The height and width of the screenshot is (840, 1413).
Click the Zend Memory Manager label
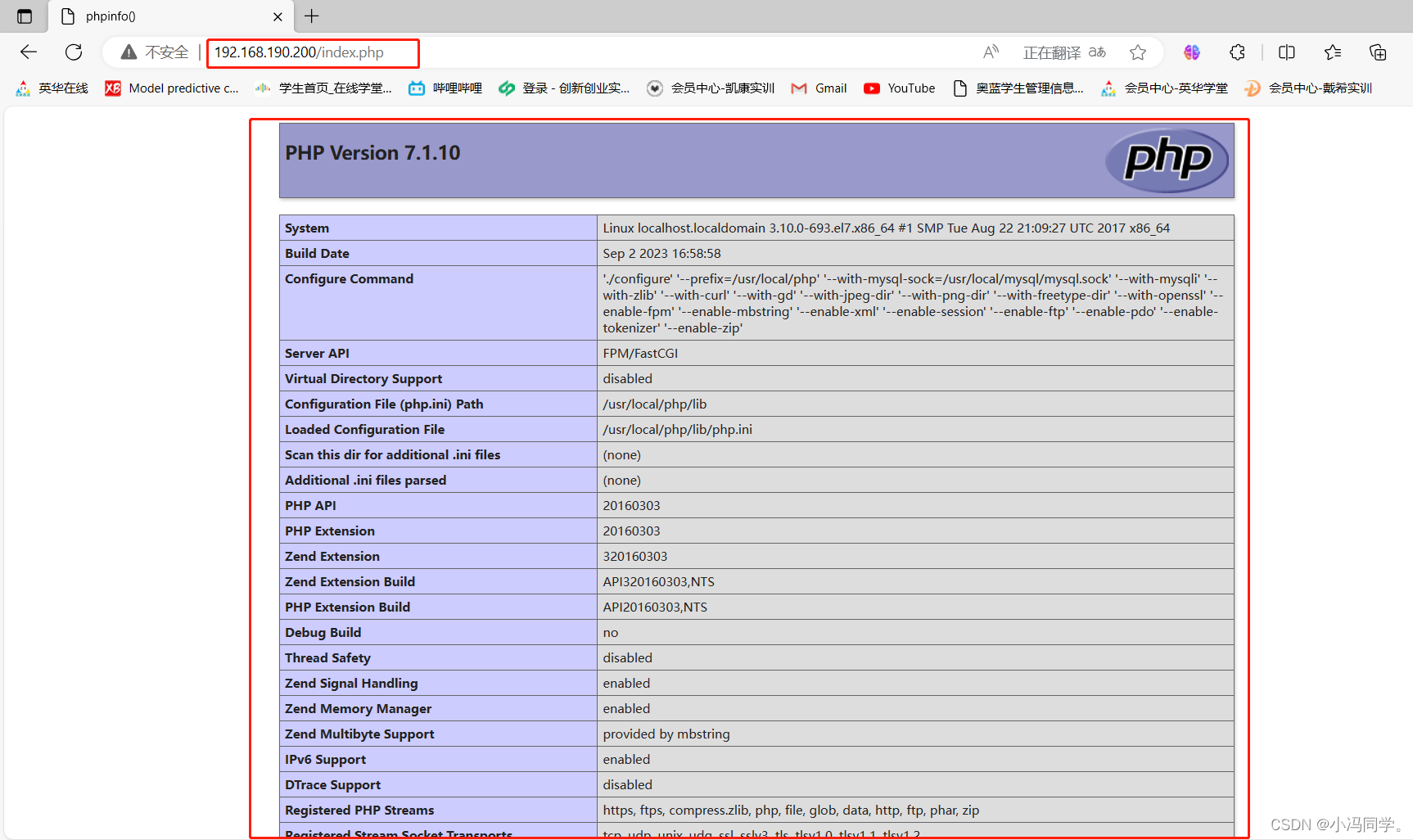coord(358,708)
